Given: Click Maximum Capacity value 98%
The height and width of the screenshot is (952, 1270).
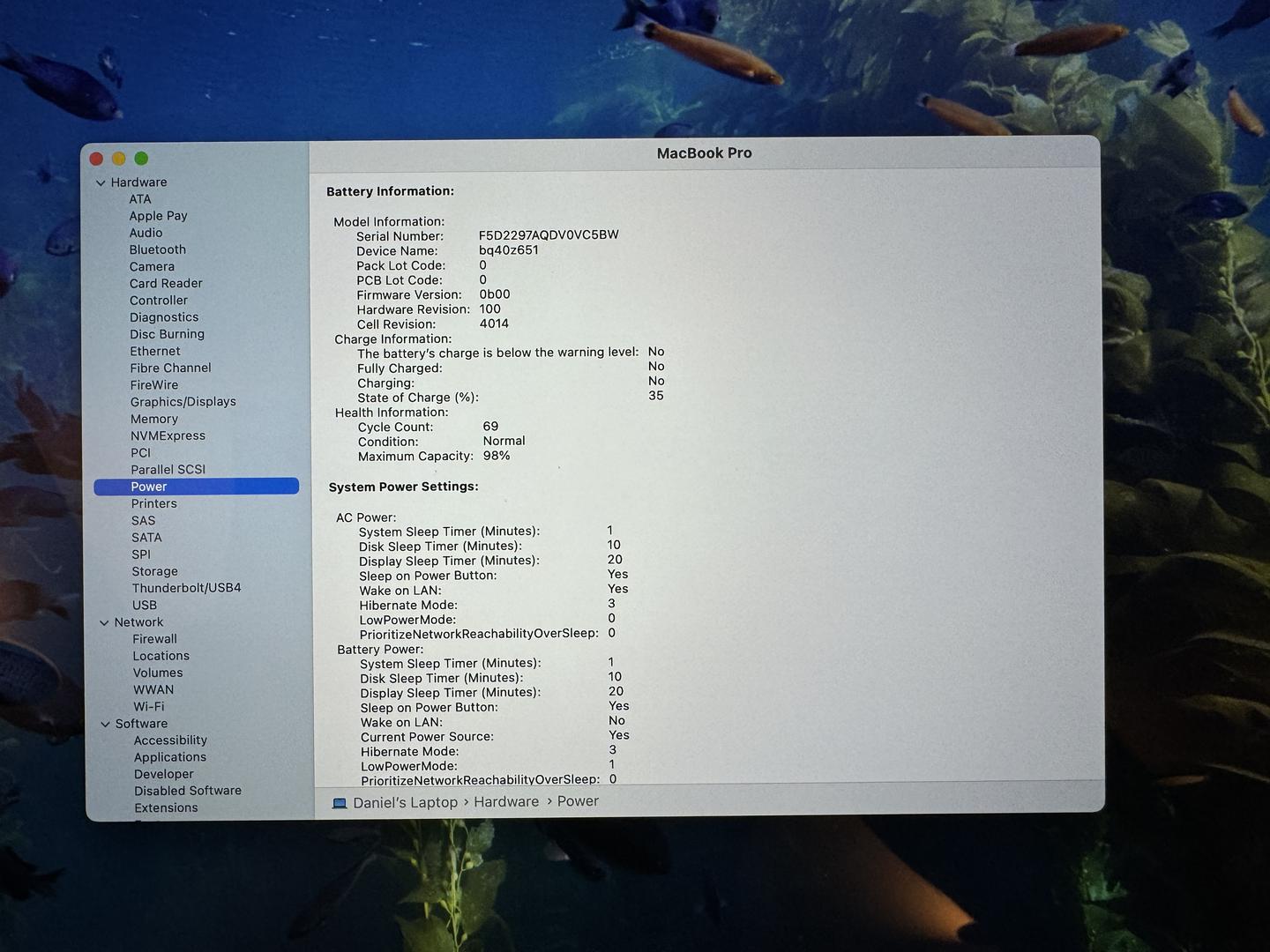Looking at the screenshot, I should coord(497,456).
